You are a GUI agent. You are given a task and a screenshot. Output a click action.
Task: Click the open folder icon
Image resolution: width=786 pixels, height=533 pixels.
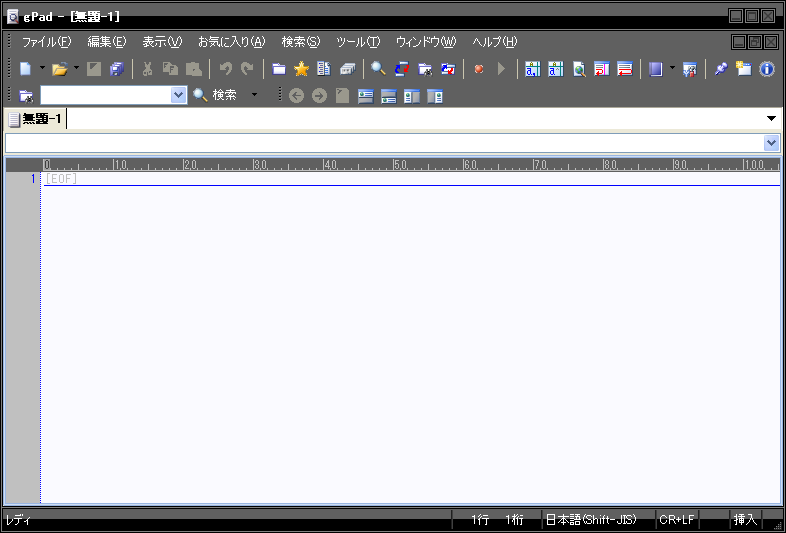(59, 69)
